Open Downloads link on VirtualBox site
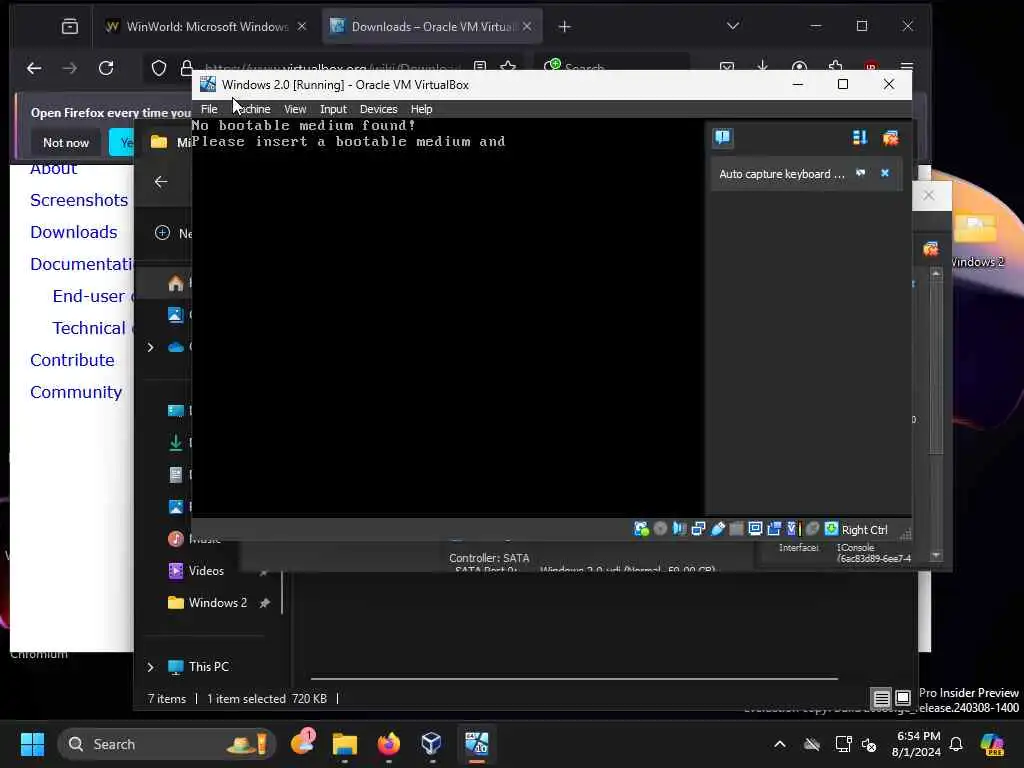The width and height of the screenshot is (1024, 768). 74,232
